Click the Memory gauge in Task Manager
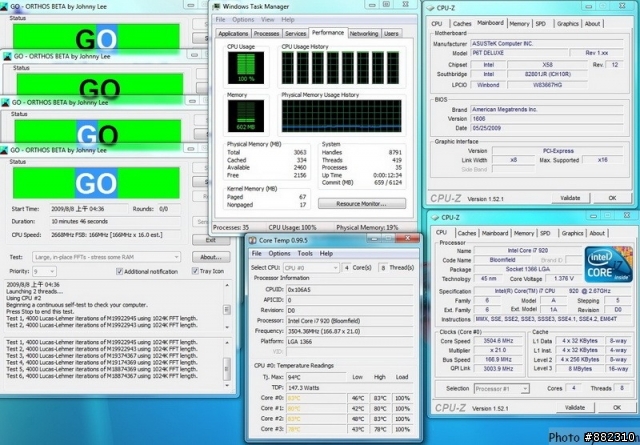Image resolution: width=640 pixels, height=445 pixels. pyautogui.click(x=246, y=116)
